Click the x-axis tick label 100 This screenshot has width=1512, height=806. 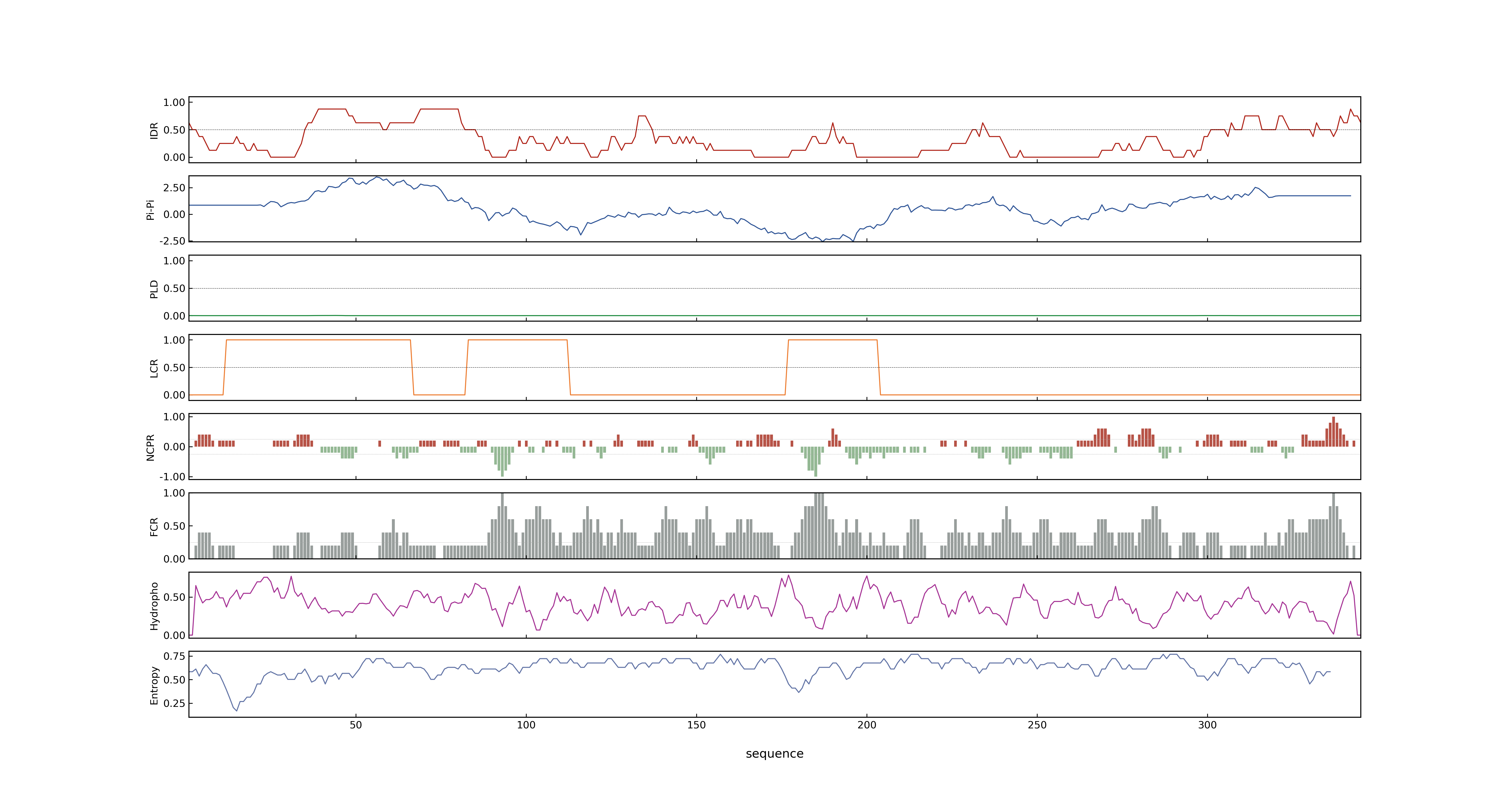click(x=526, y=725)
